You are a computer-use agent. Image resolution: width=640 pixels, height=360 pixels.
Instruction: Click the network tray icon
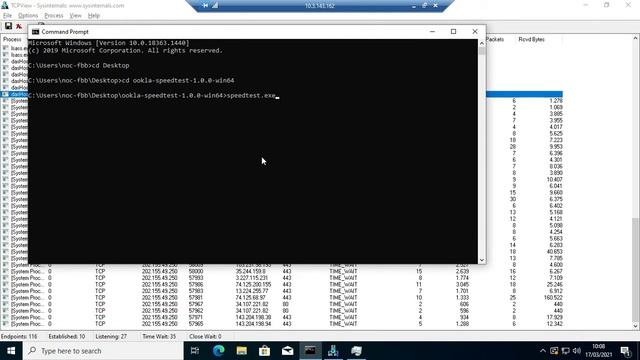(565, 351)
